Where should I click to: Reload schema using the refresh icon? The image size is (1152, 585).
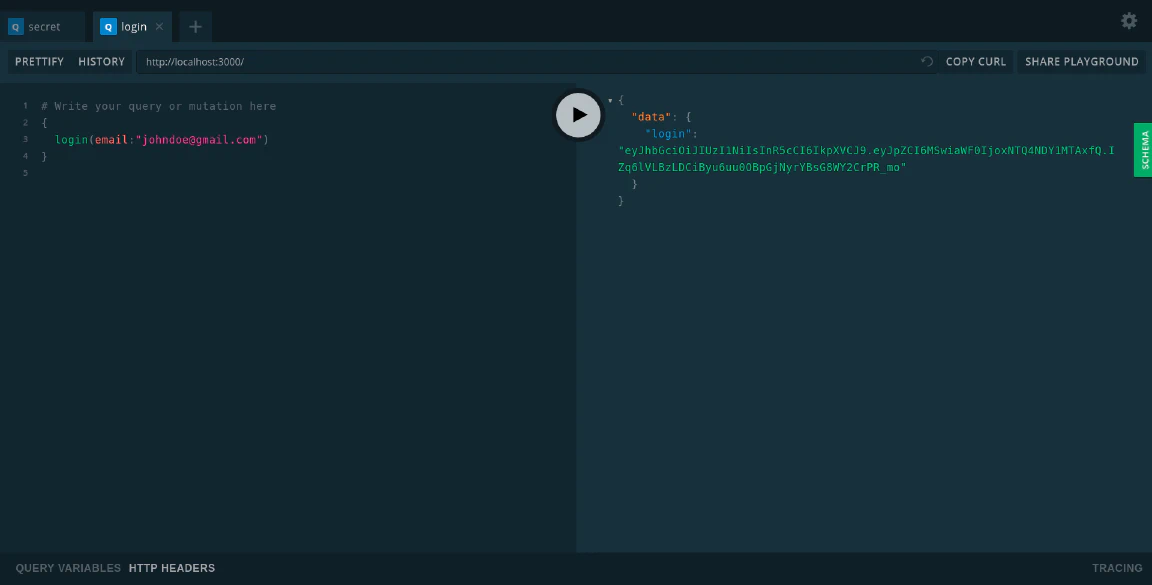coord(926,62)
